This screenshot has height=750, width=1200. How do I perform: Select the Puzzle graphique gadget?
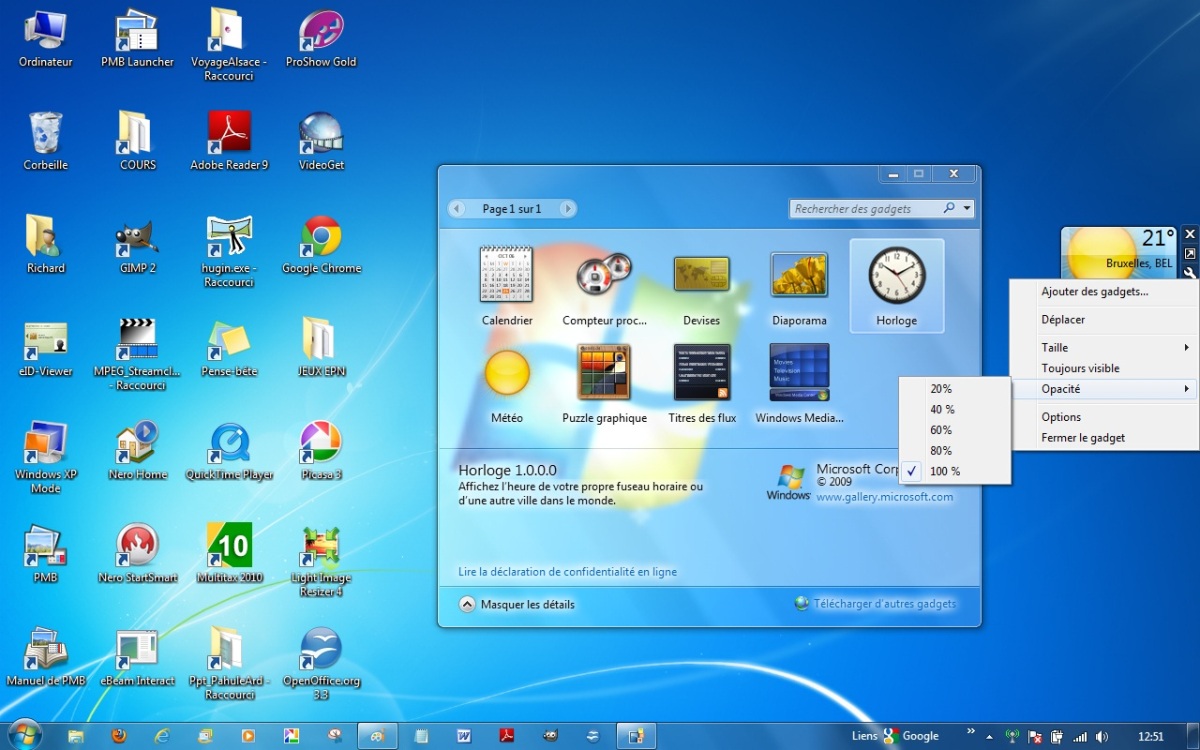point(604,383)
